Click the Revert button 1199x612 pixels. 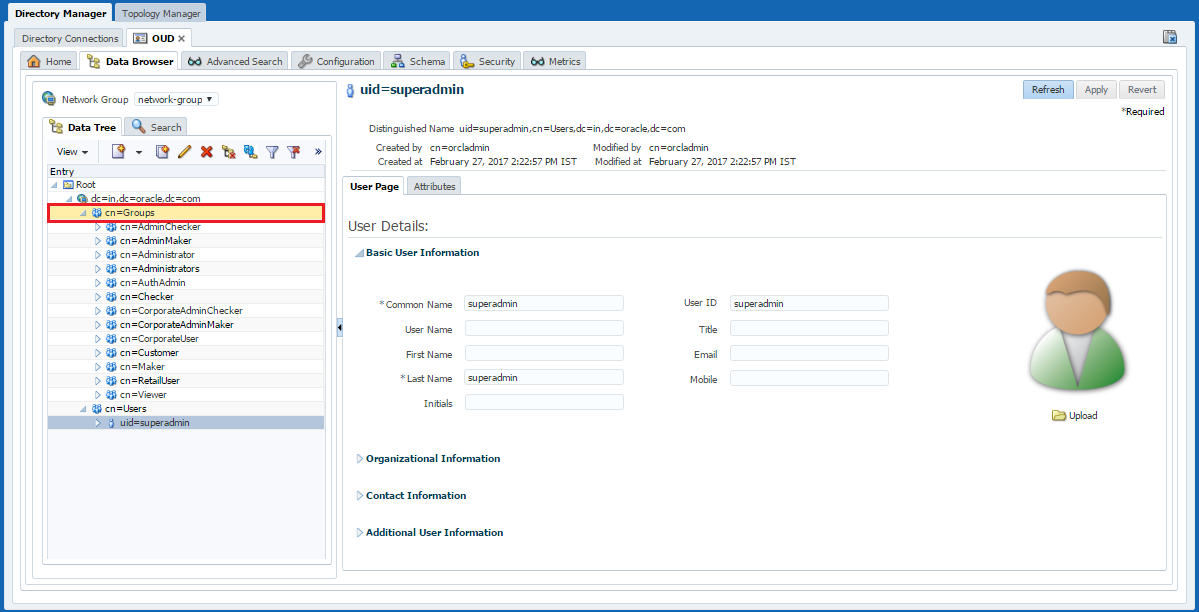pos(1142,90)
